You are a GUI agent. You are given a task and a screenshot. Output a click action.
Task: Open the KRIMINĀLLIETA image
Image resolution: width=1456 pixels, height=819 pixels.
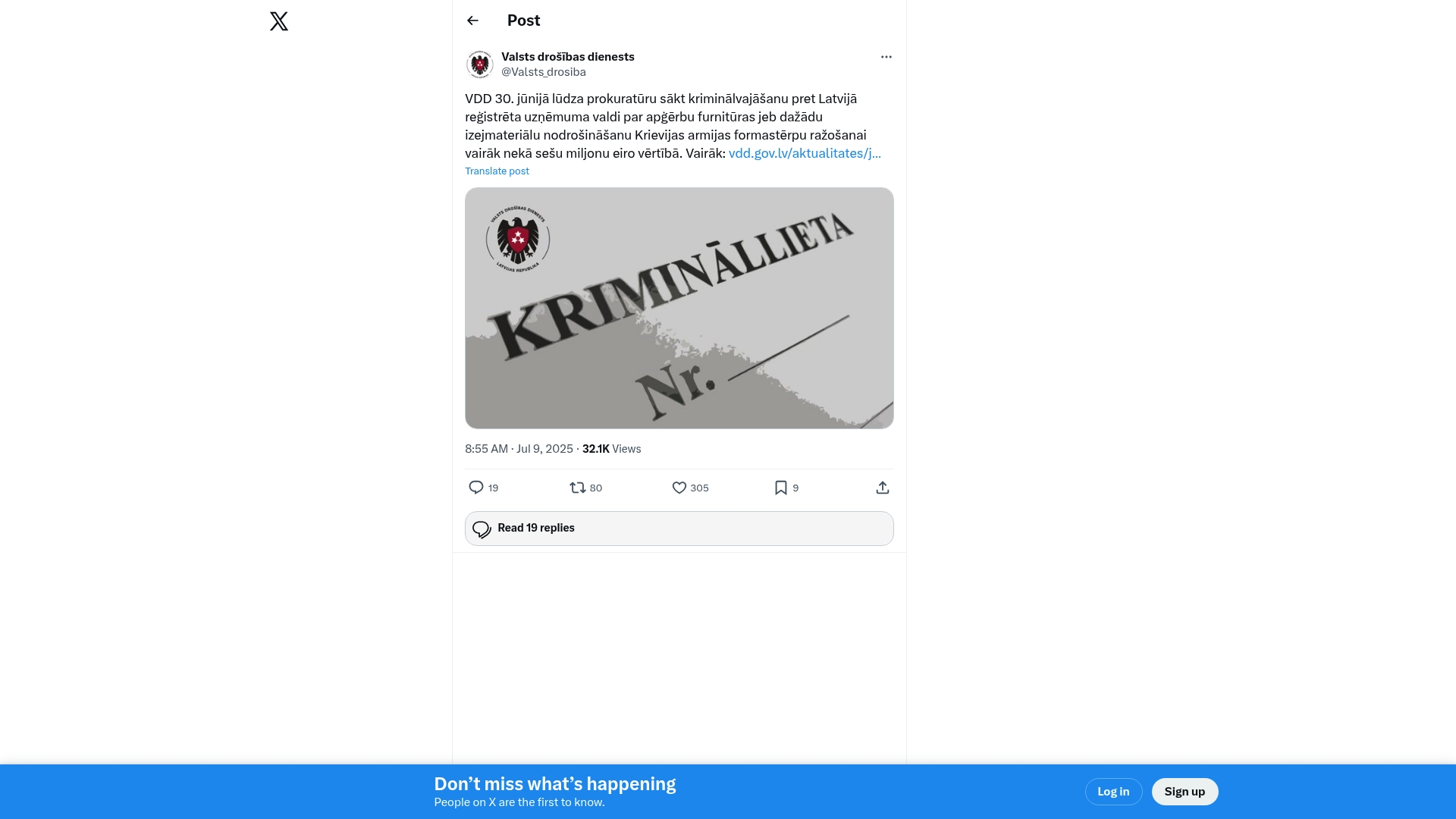[679, 308]
